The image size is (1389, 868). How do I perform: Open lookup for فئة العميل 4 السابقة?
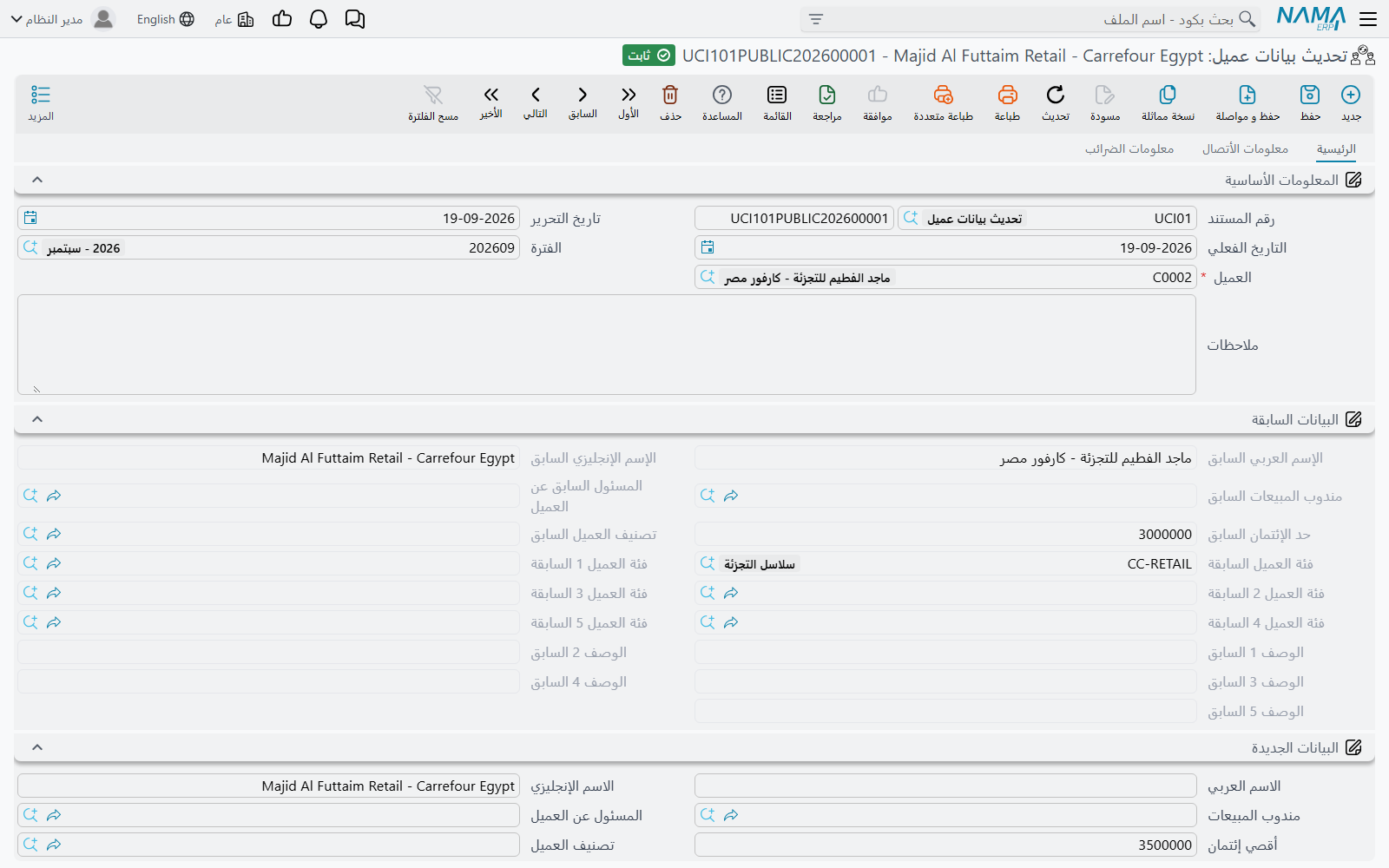[708, 622]
